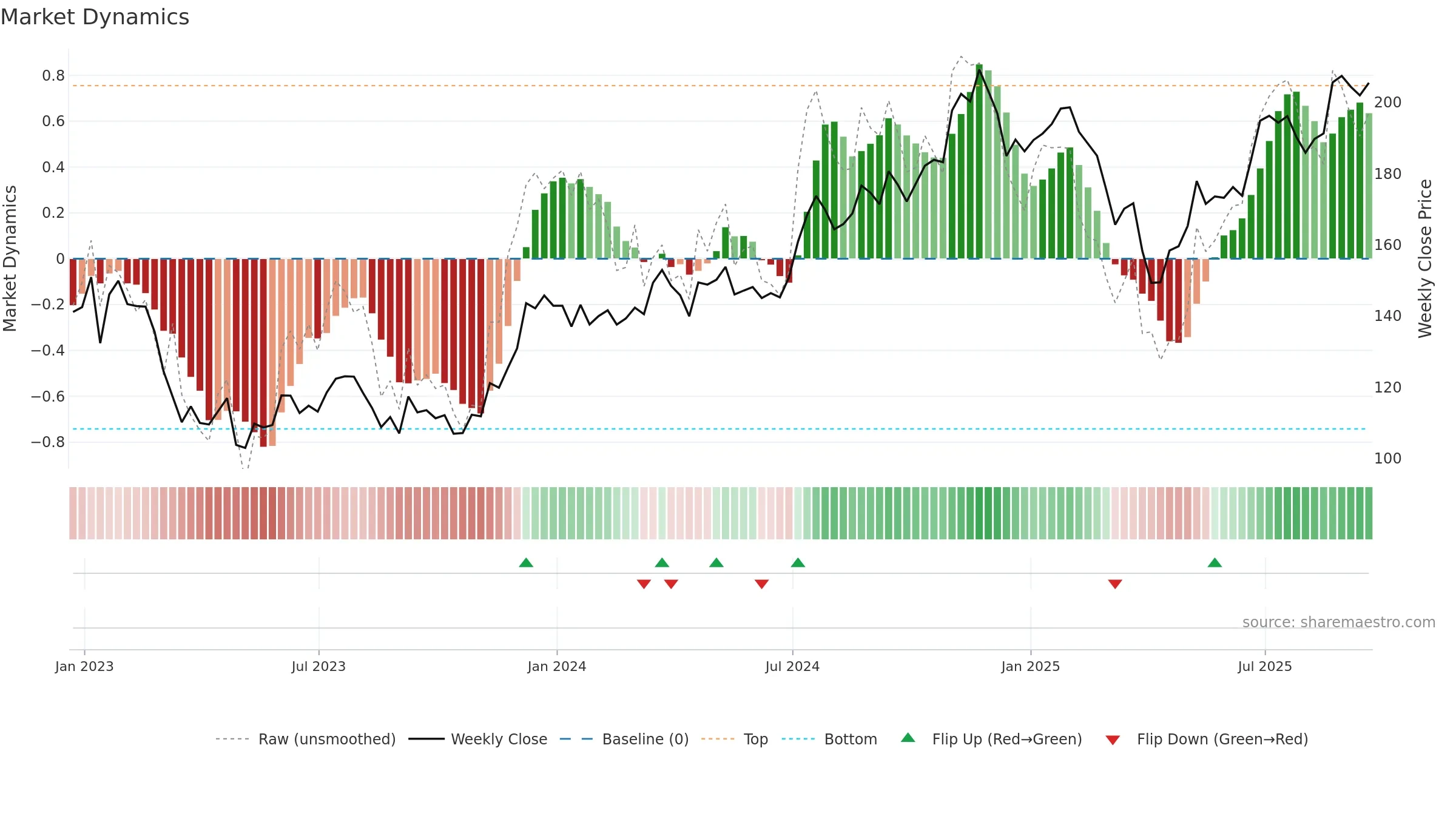1456x819 pixels.
Task: Click the 'Market Dynamics' y-axis title
Action: (x=10, y=258)
